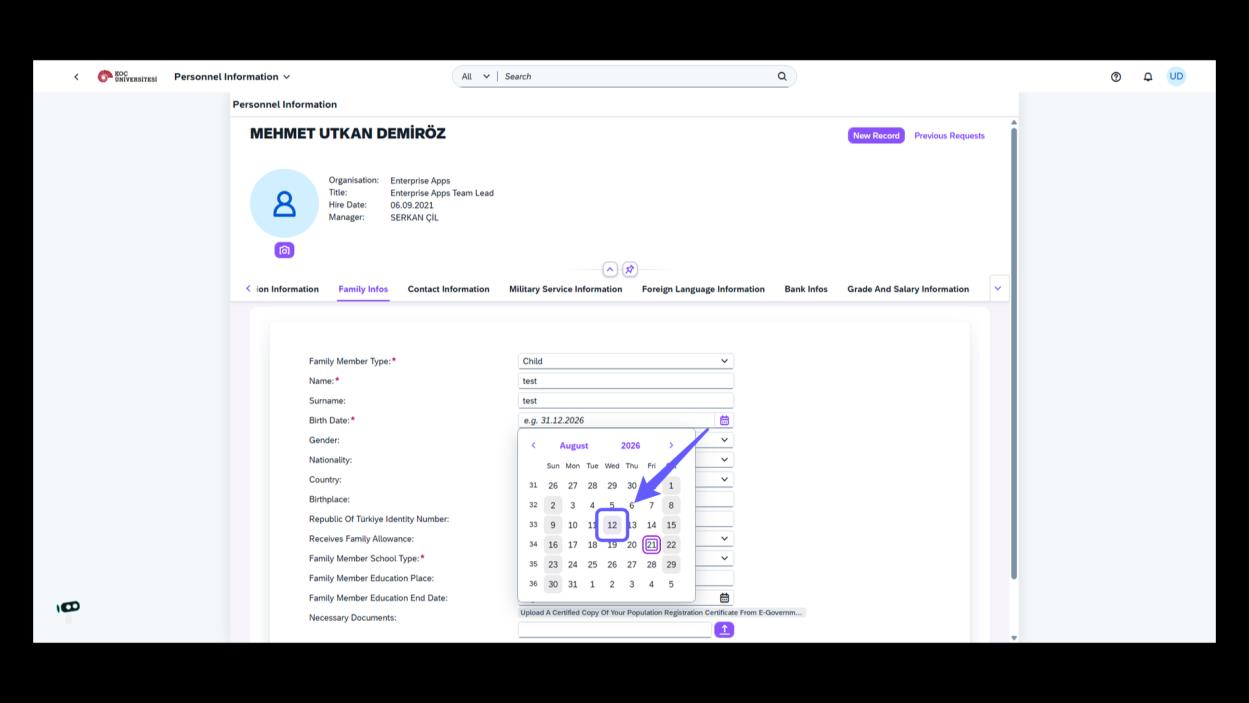The width and height of the screenshot is (1249, 703).
Task: Open the help question mark icon
Action: click(x=1116, y=77)
